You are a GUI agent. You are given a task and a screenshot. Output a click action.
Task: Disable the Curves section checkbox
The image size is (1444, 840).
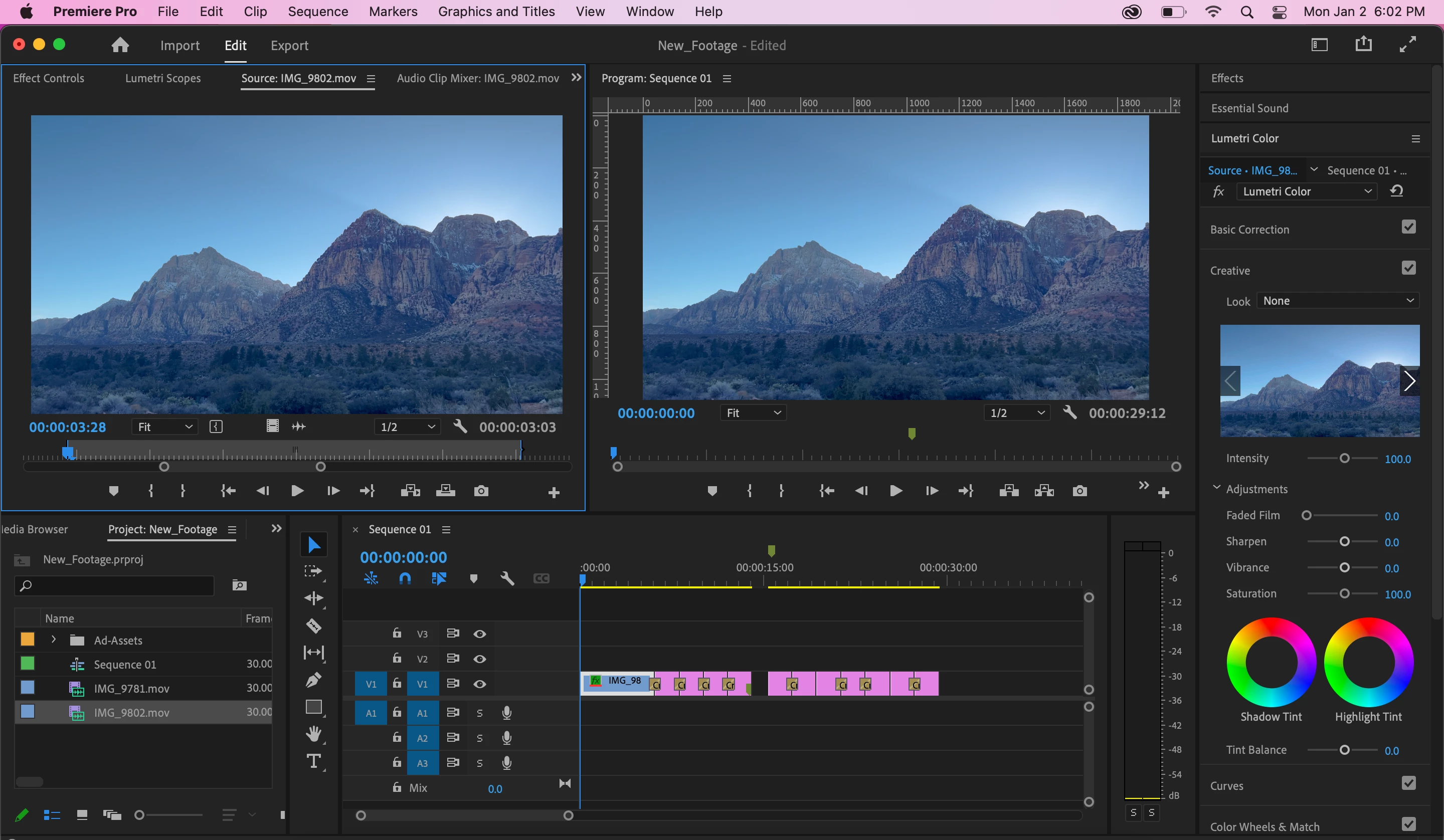1408,783
